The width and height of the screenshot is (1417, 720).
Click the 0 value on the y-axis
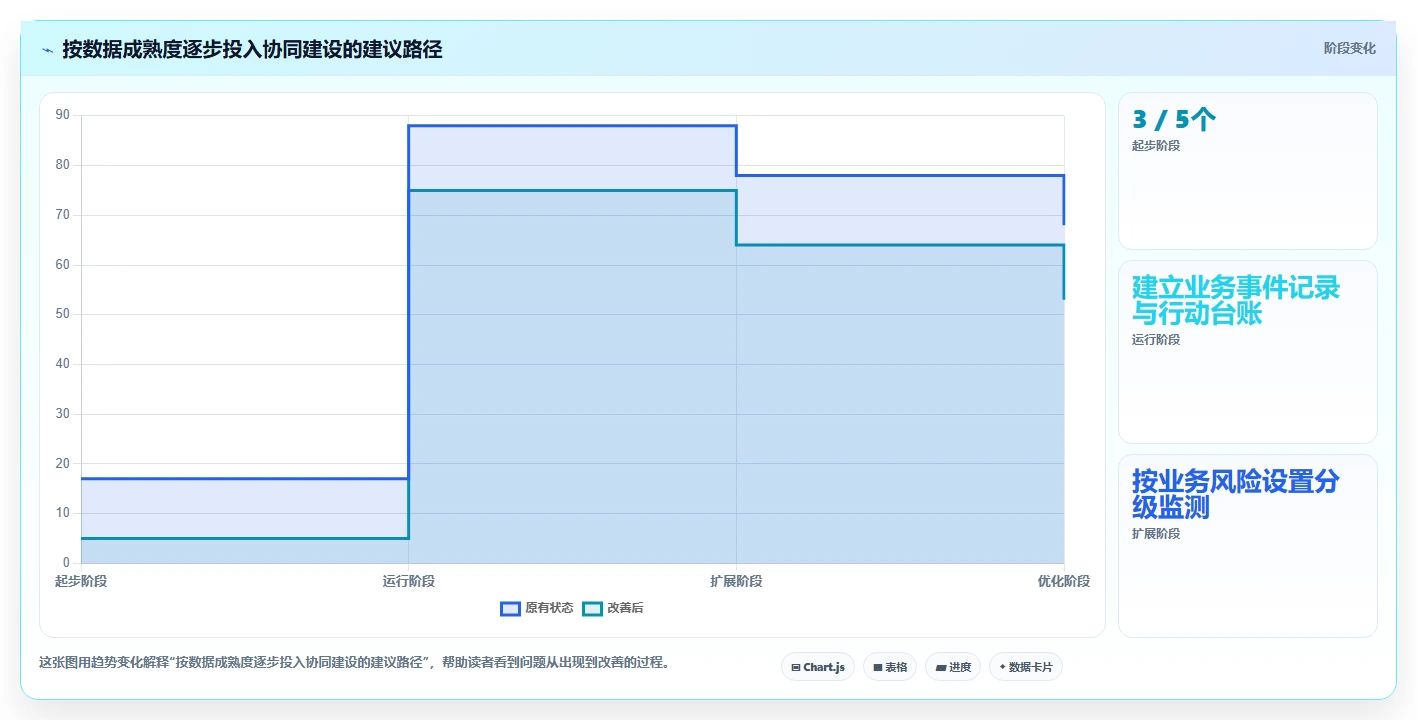66,563
